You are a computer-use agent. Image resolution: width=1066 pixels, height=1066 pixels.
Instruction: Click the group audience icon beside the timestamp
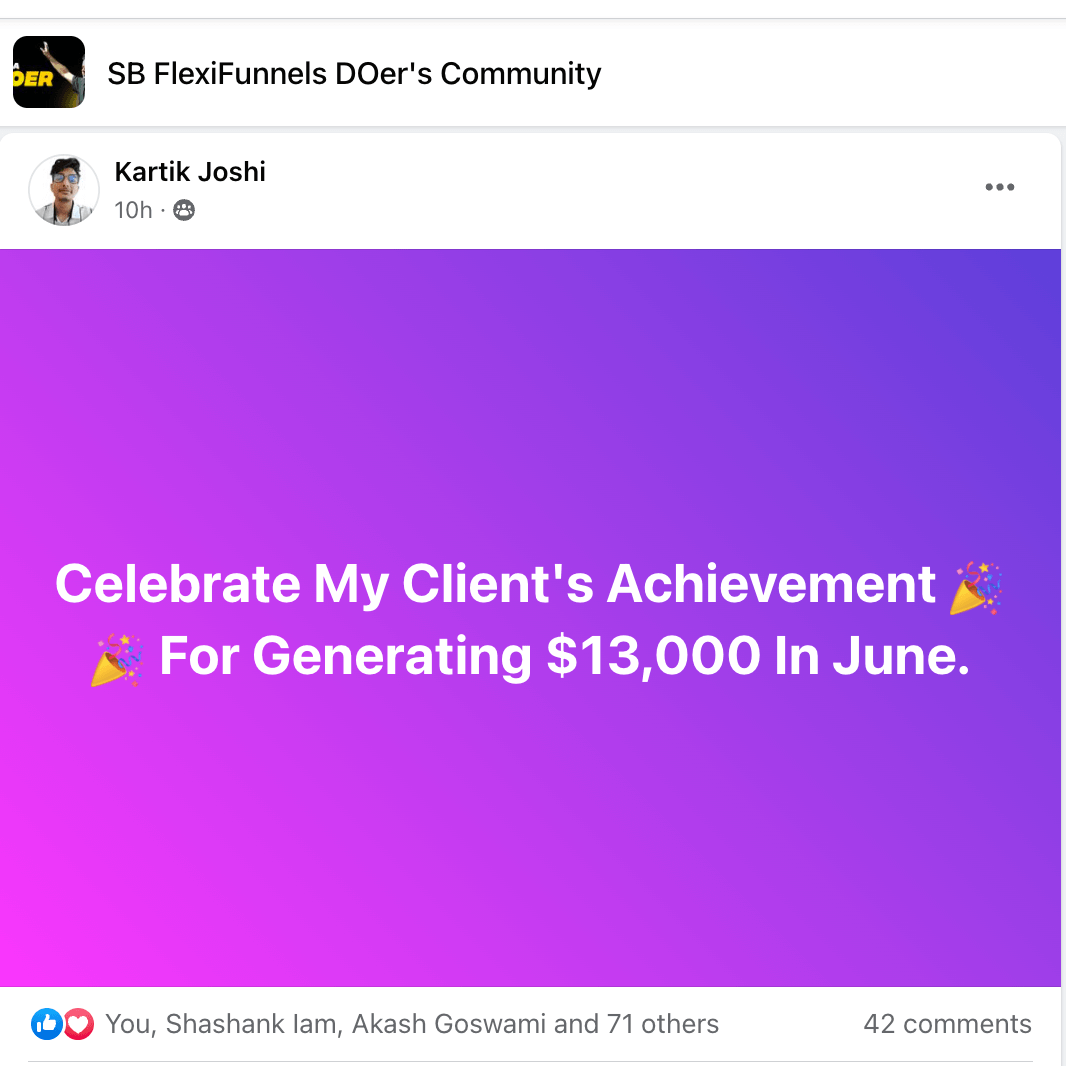pyautogui.click(x=183, y=210)
